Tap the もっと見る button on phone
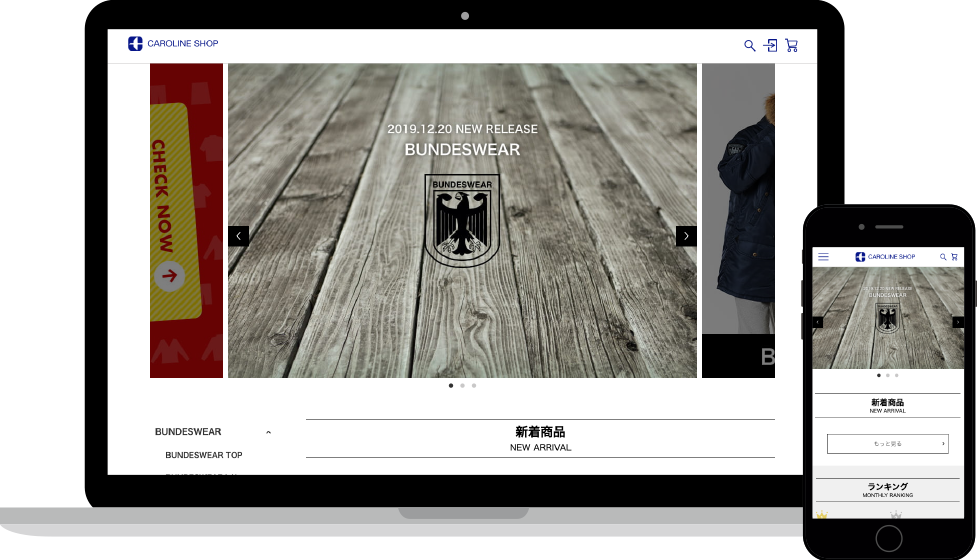 point(888,444)
